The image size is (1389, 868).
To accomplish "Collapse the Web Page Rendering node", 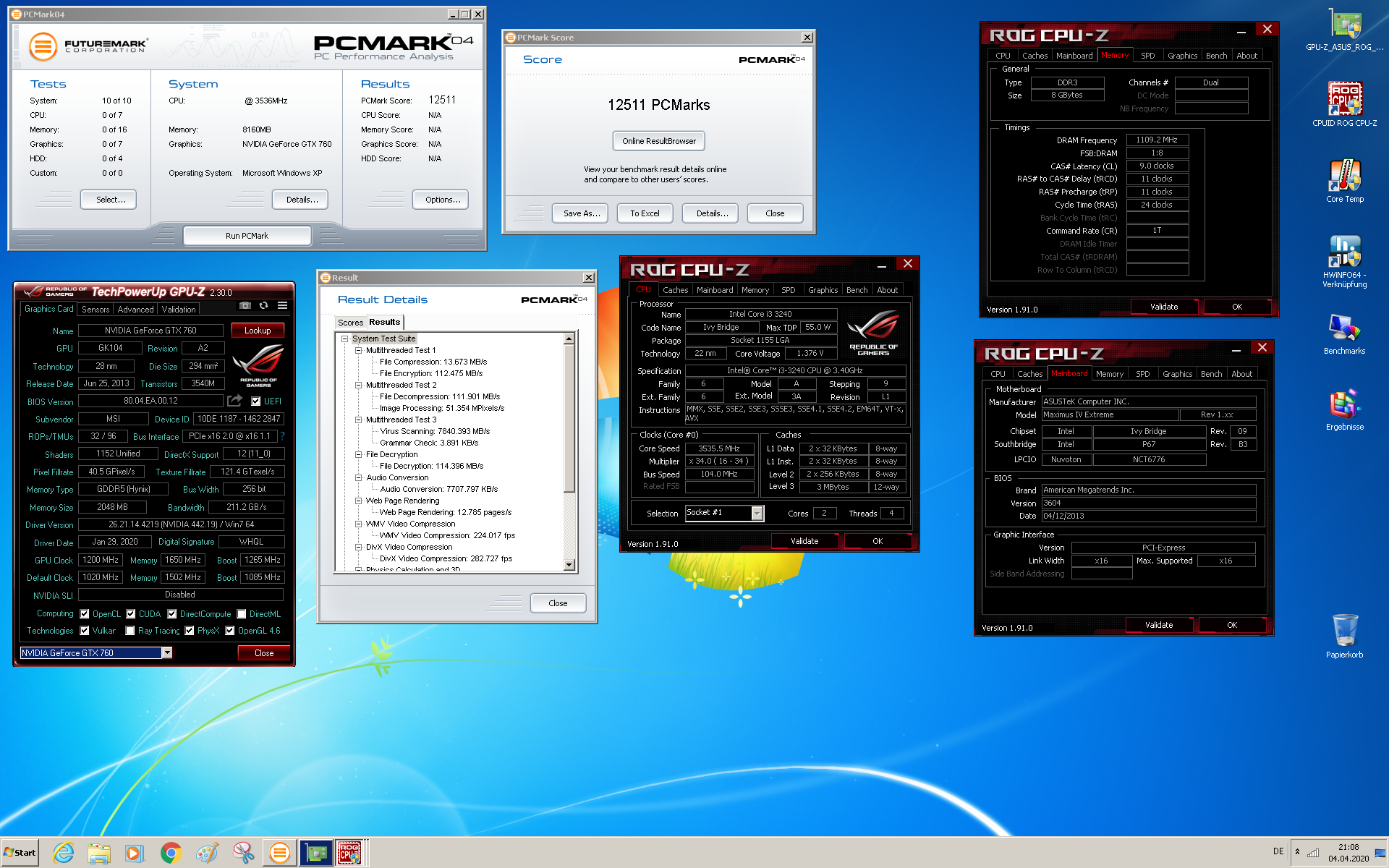I will pyautogui.click(x=358, y=501).
